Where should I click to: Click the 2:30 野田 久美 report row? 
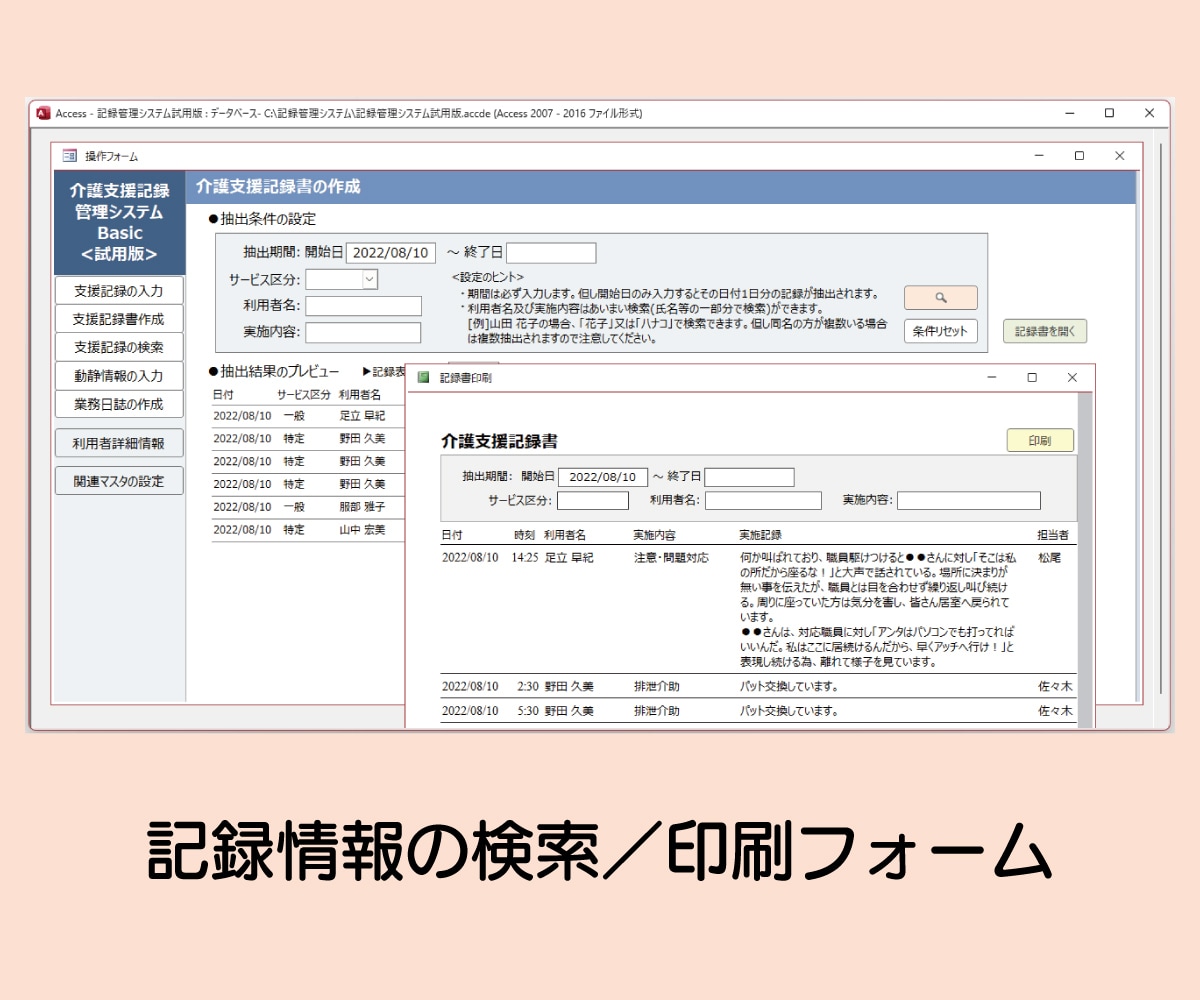pos(759,686)
